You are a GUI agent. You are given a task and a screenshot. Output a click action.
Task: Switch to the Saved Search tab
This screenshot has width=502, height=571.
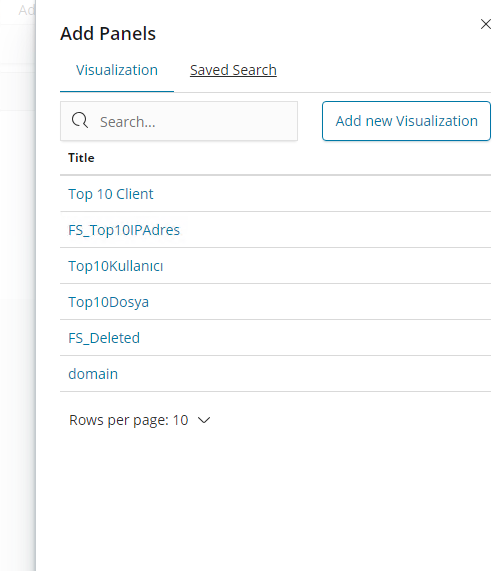233,70
